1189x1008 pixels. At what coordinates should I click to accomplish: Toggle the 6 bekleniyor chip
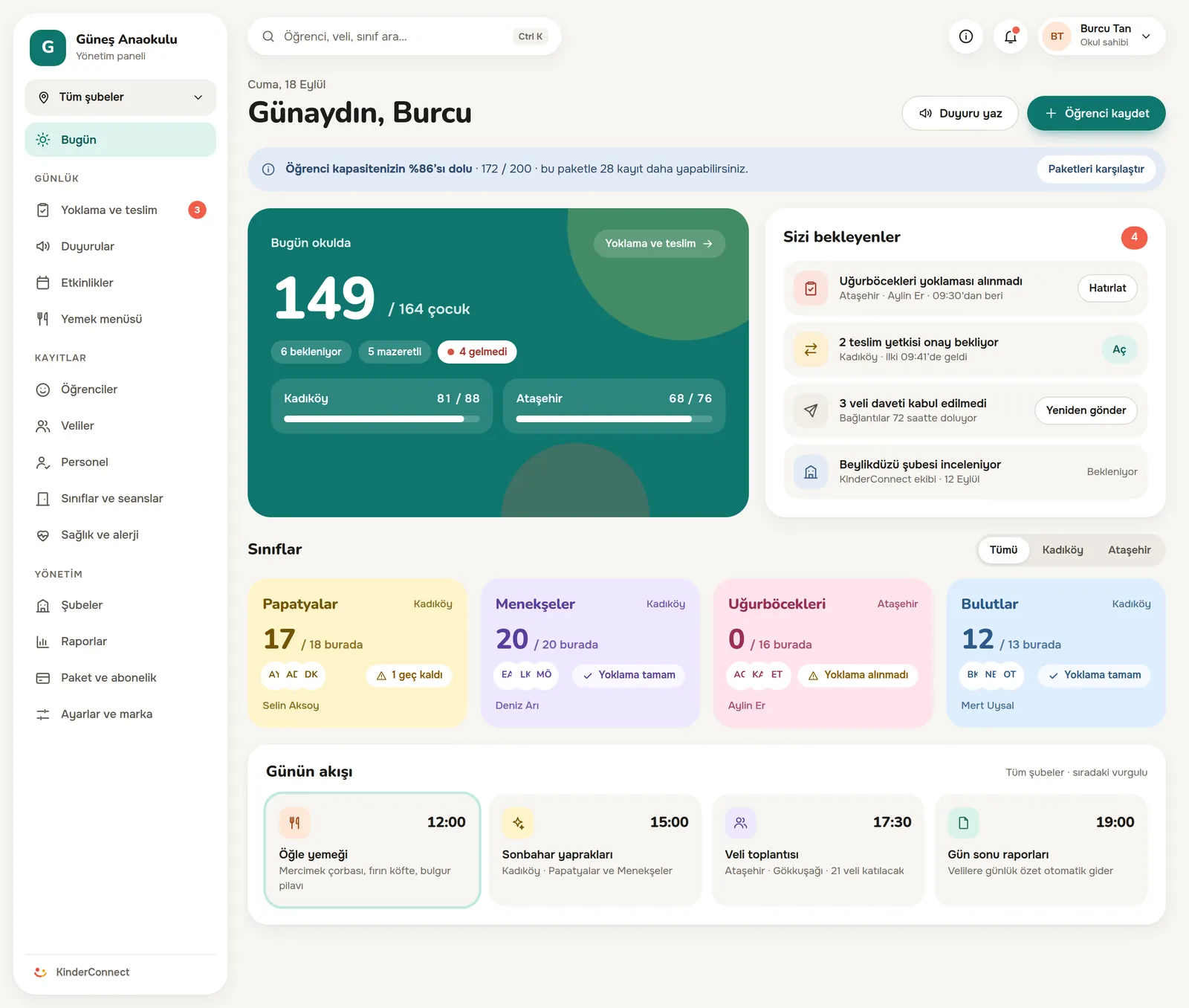[311, 352]
